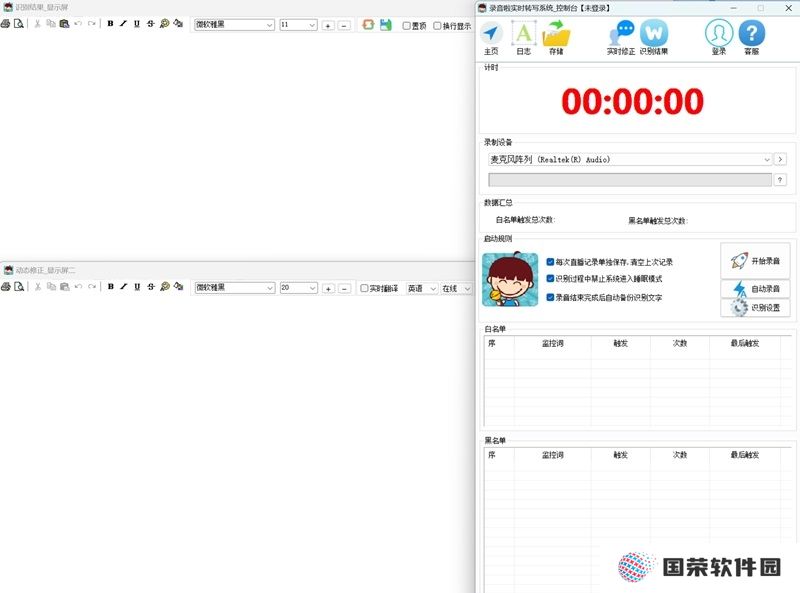Image resolution: width=800 pixels, height=593 pixels.
Task: Click the 开始录音 start recording button
Action: click(x=755, y=261)
